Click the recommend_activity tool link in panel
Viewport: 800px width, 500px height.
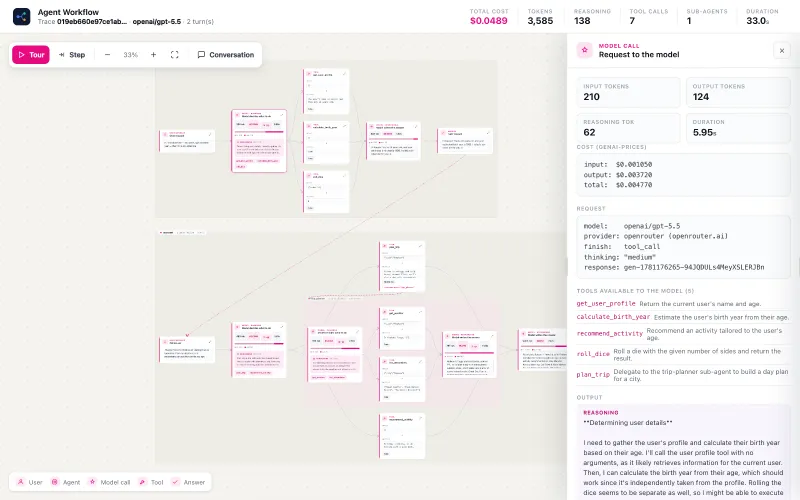(x=610, y=334)
